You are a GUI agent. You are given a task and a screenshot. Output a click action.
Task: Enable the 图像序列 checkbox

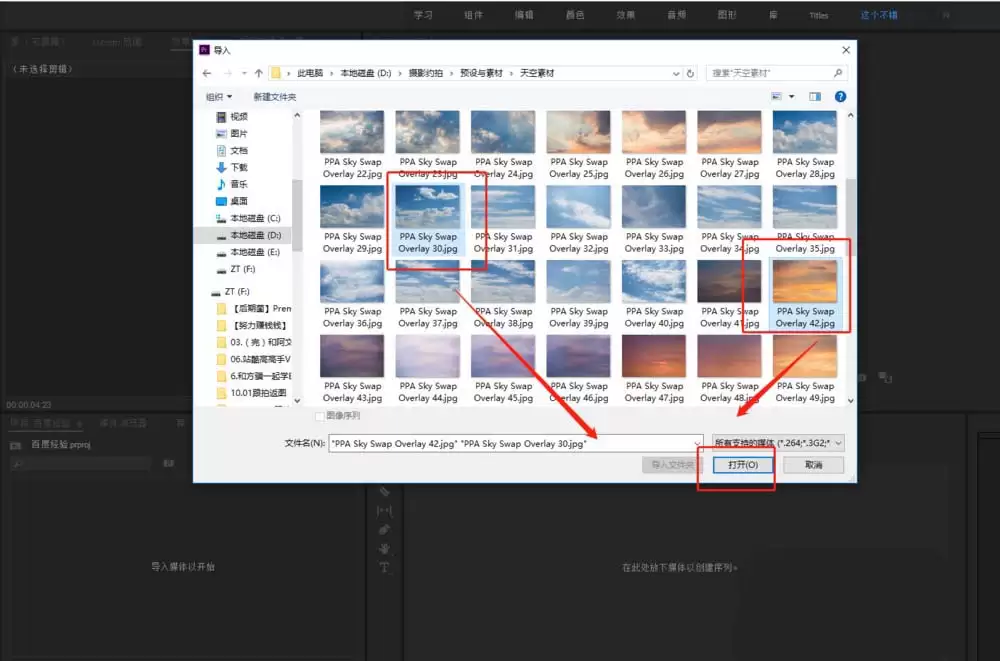click(320, 416)
